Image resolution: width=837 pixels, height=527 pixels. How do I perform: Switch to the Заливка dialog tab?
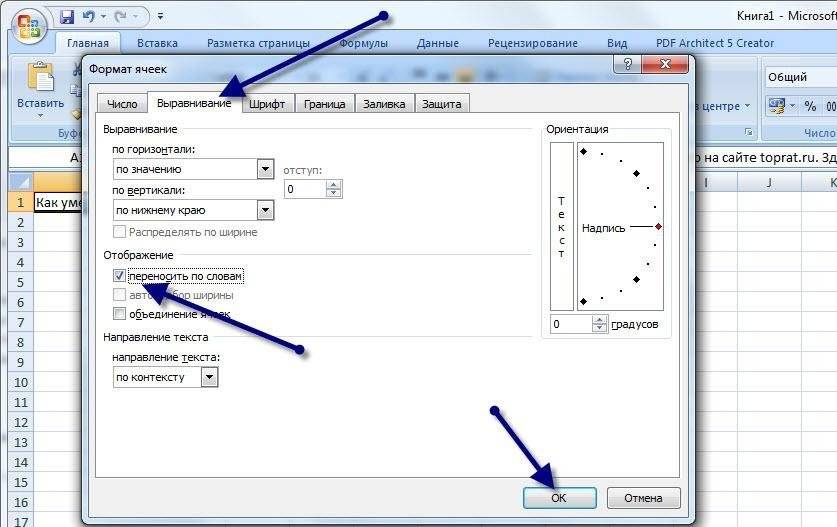click(384, 104)
